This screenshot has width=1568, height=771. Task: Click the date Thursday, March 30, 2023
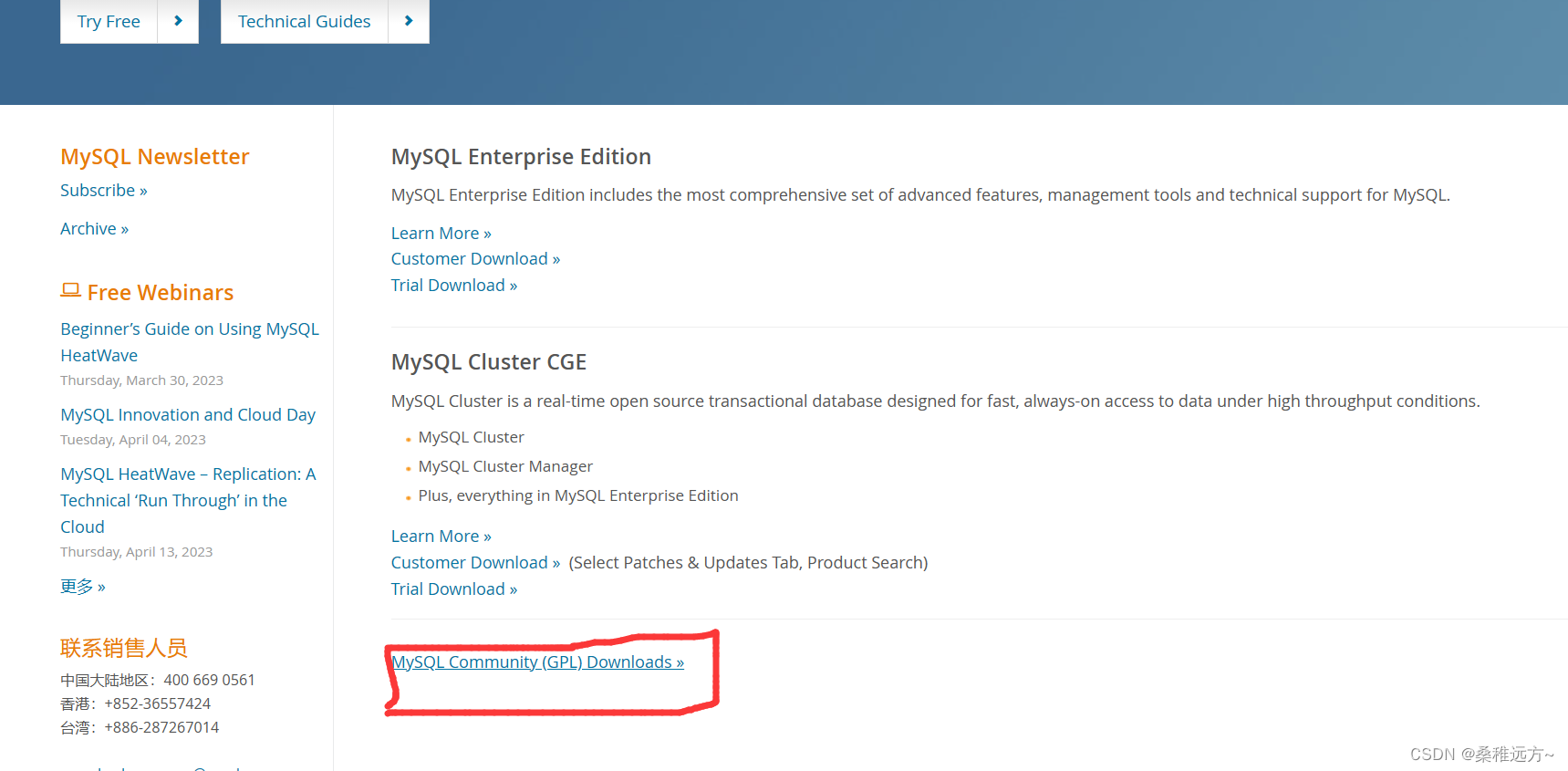pos(141,380)
